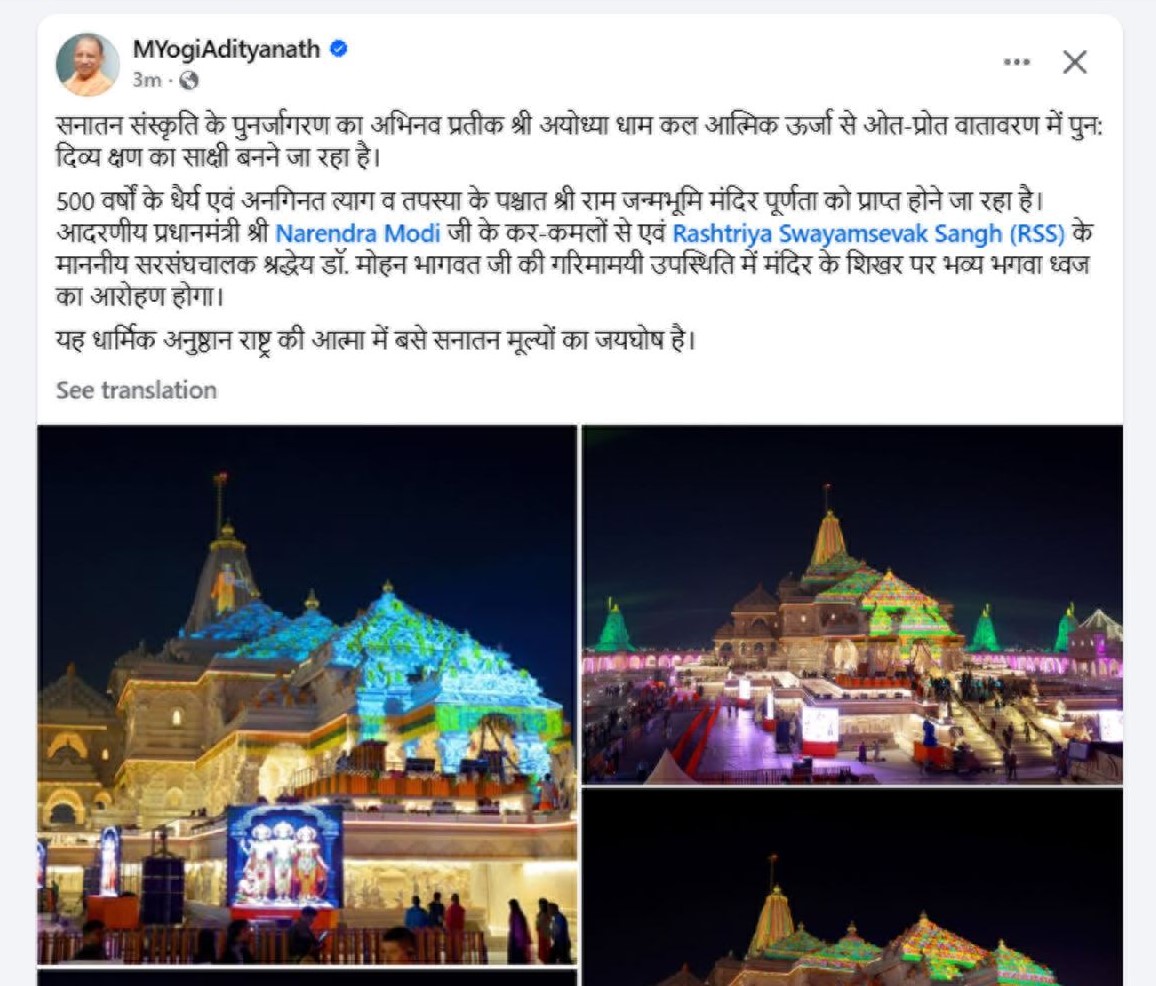This screenshot has width=1156, height=986.
Task: Open MYogiAdityanath profile name link
Action: pos(226,49)
